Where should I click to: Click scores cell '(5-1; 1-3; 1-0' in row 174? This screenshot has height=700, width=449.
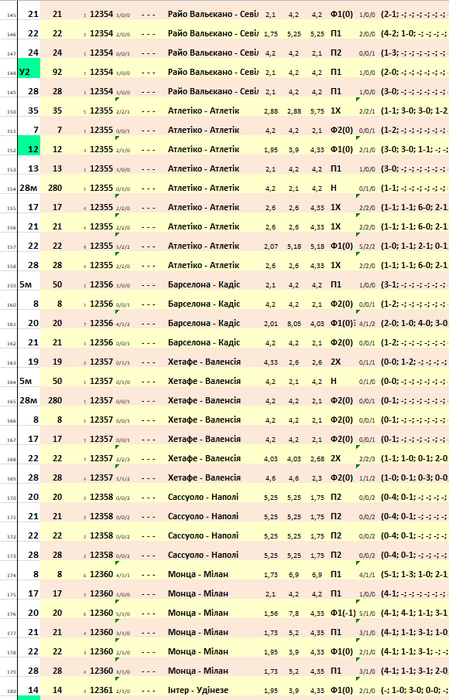(415, 575)
